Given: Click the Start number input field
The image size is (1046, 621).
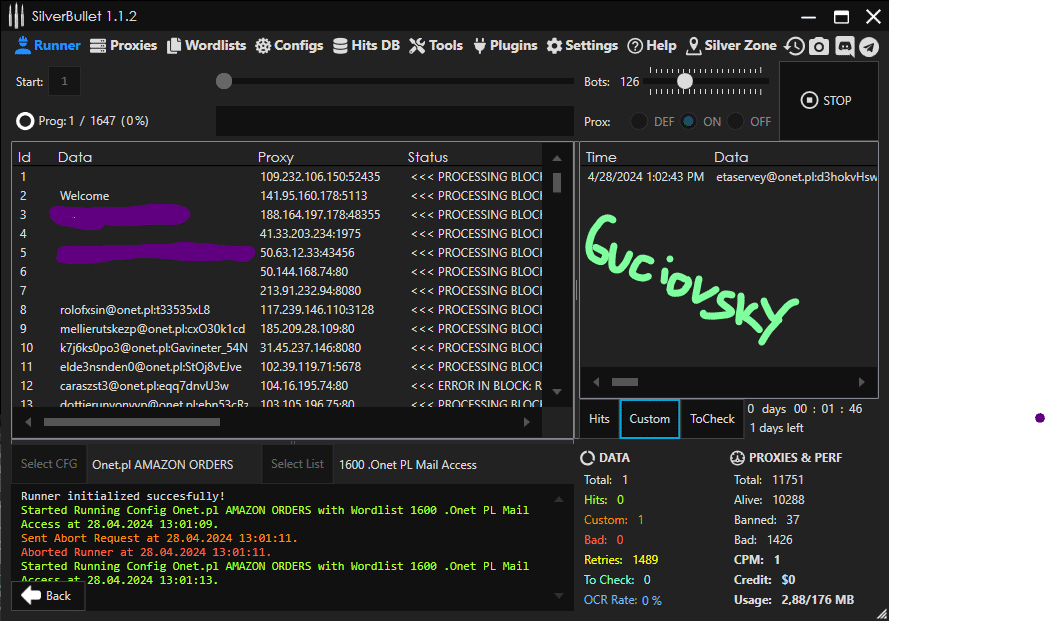Looking at the screenshot, I should pos(64,82).
